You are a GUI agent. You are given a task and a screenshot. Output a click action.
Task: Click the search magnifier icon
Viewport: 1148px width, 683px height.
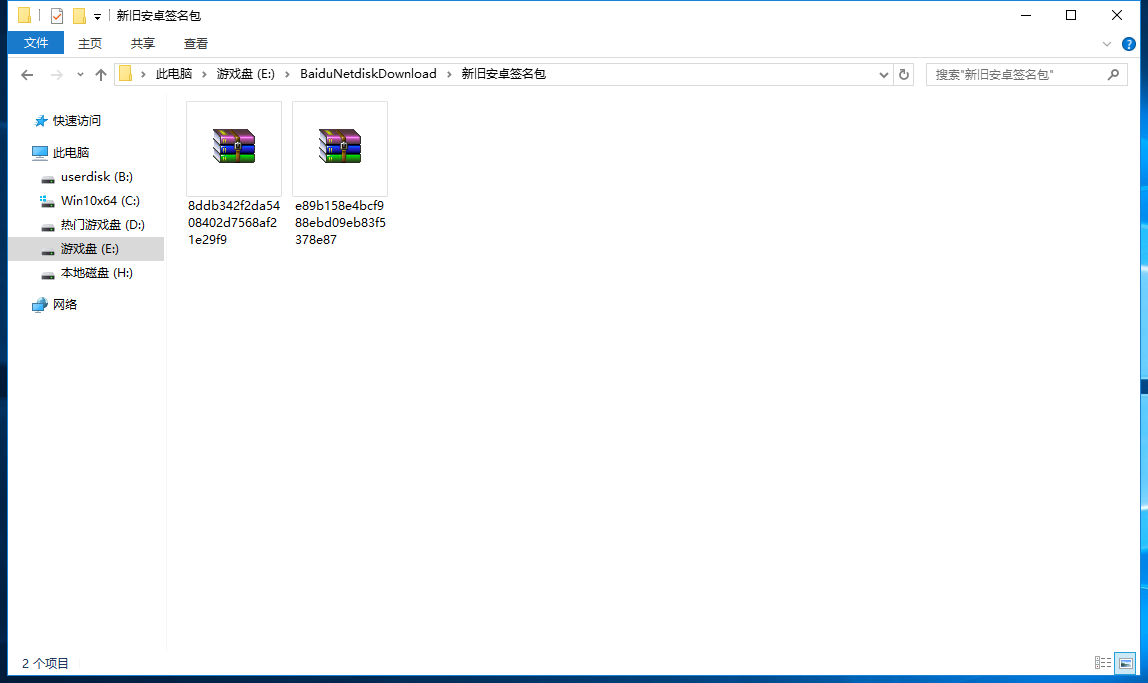pos(1113,75)
